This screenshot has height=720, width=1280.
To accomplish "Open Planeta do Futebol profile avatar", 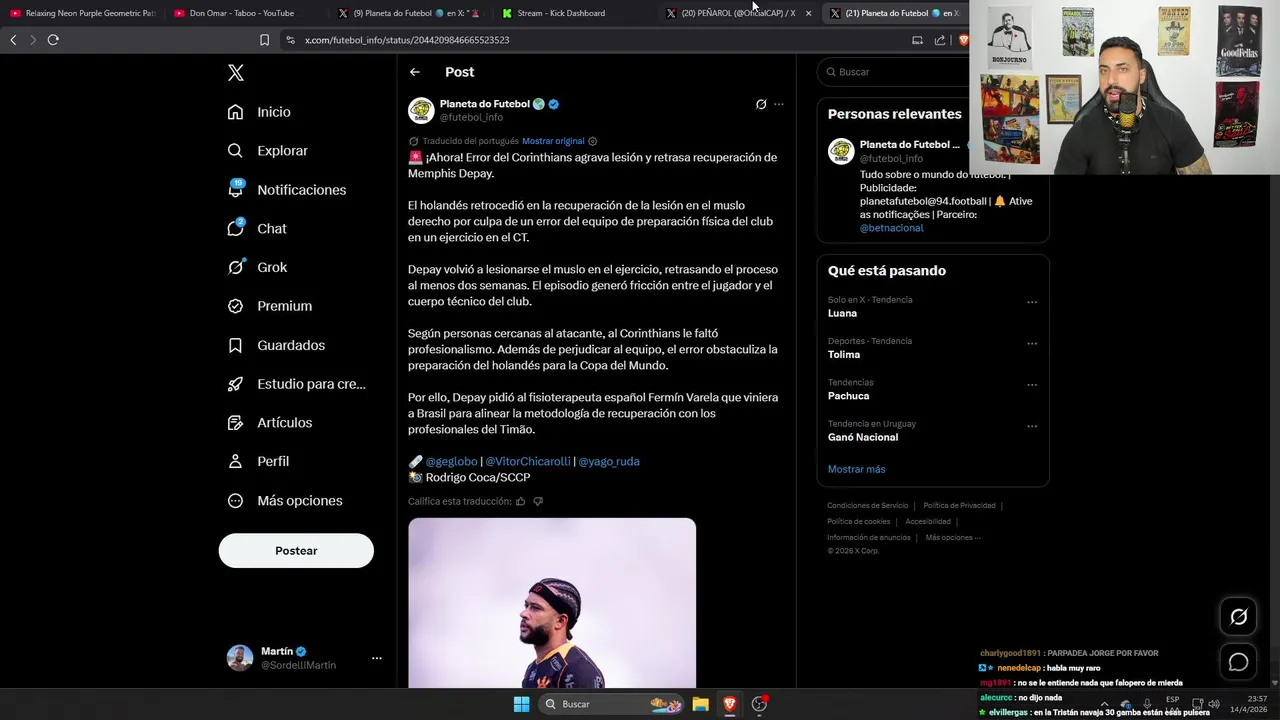I will (x=421, y=110).
